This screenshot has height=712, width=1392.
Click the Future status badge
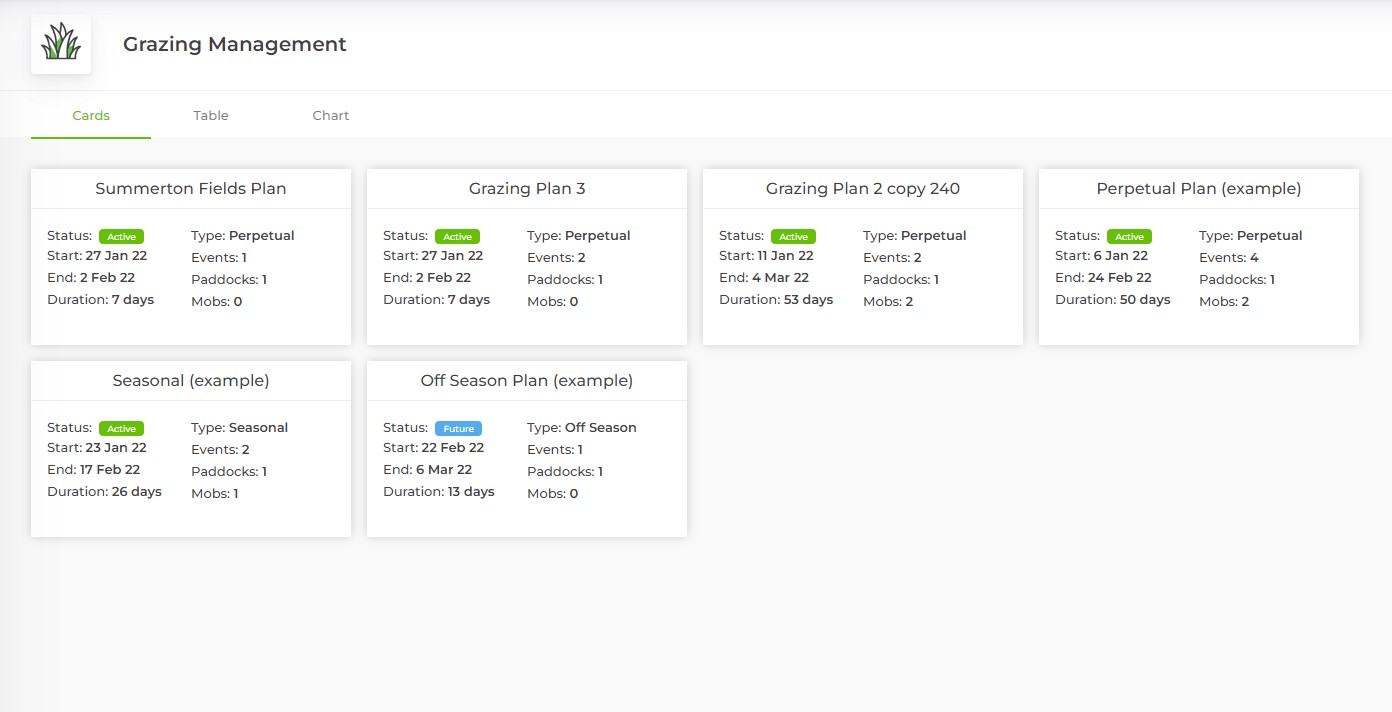click(458, 428)
